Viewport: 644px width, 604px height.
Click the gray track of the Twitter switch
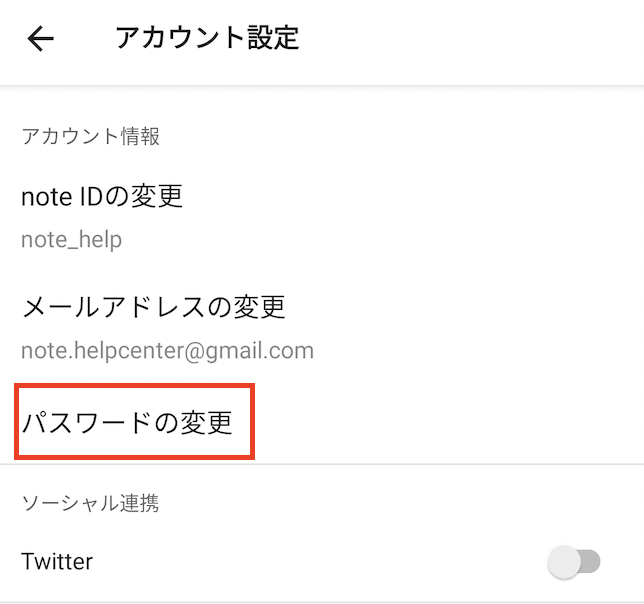pos(590,562)
